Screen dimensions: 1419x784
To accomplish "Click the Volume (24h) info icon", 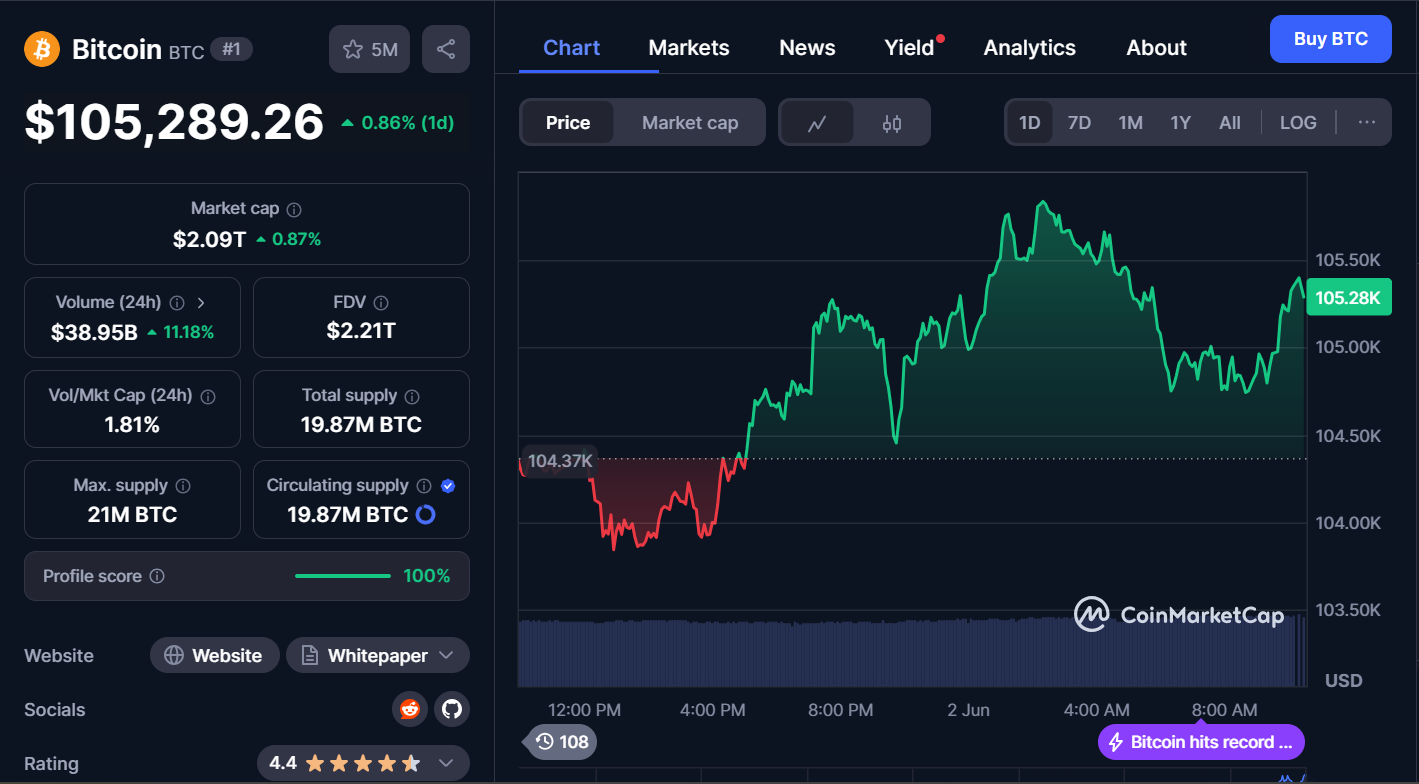I will tap(177, 303).
